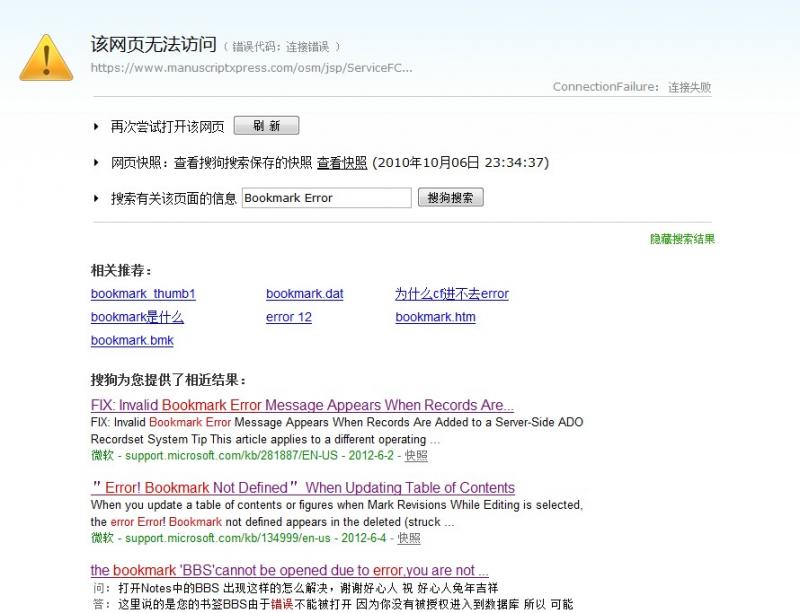Open the bookmark_thumb1 suggestion link

tap(143, 294)
